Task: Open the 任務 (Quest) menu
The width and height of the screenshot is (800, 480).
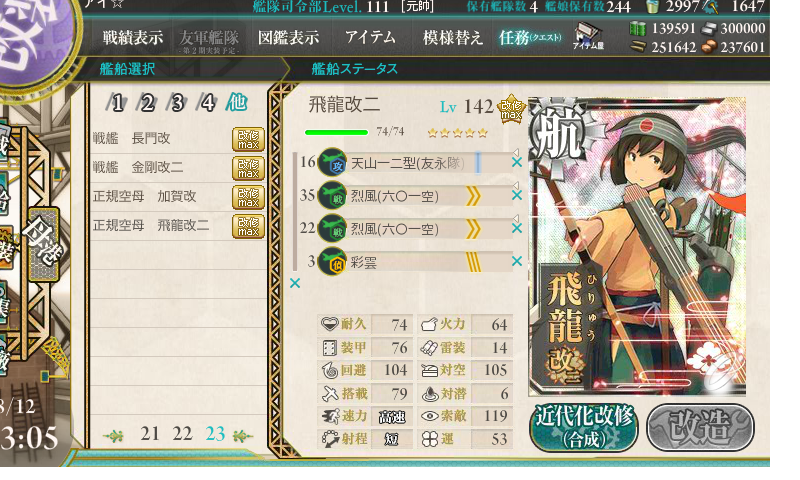Action: pyautogui.click(x=530, y=37)
